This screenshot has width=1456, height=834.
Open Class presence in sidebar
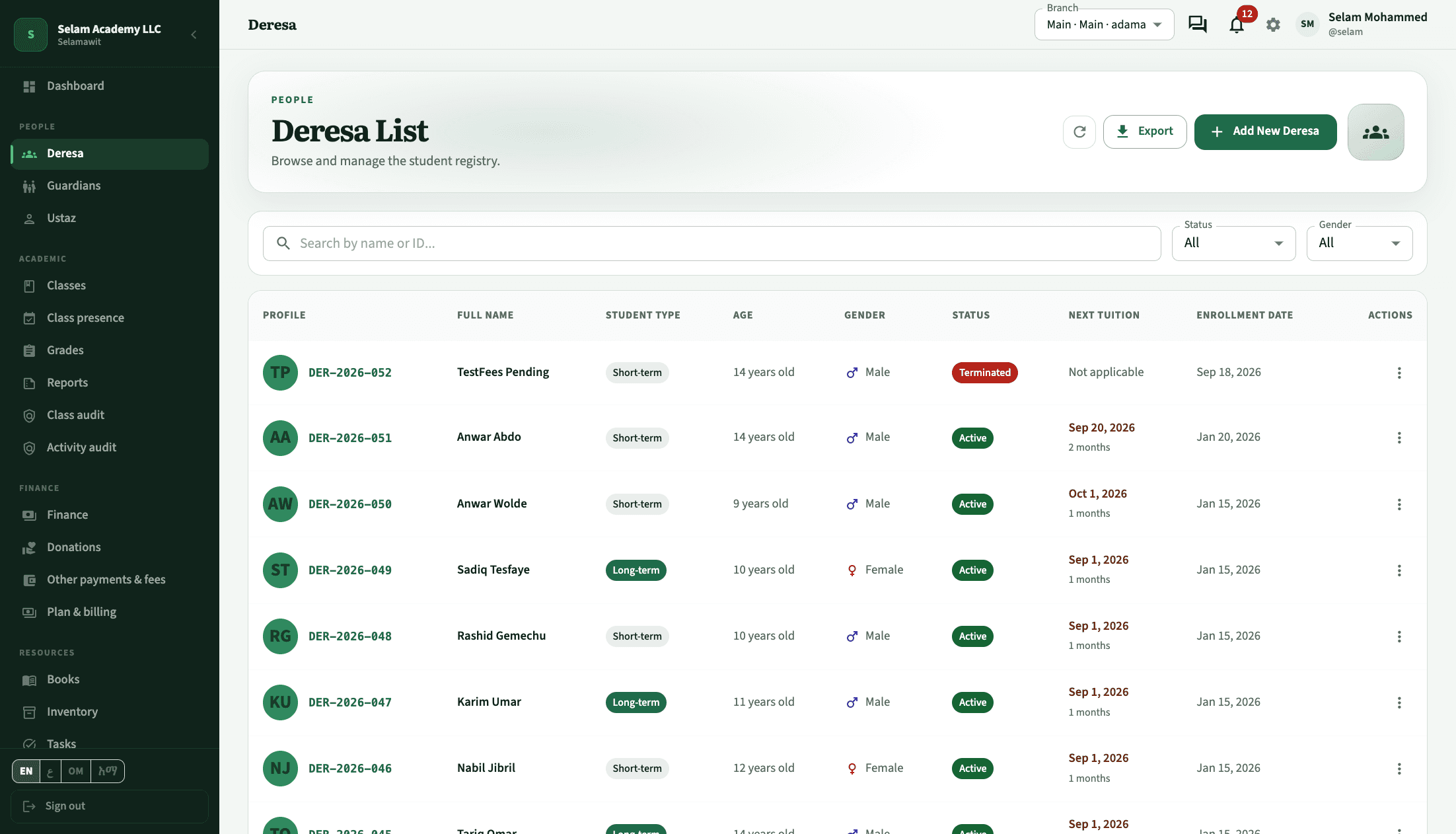(x=110, y=318)
